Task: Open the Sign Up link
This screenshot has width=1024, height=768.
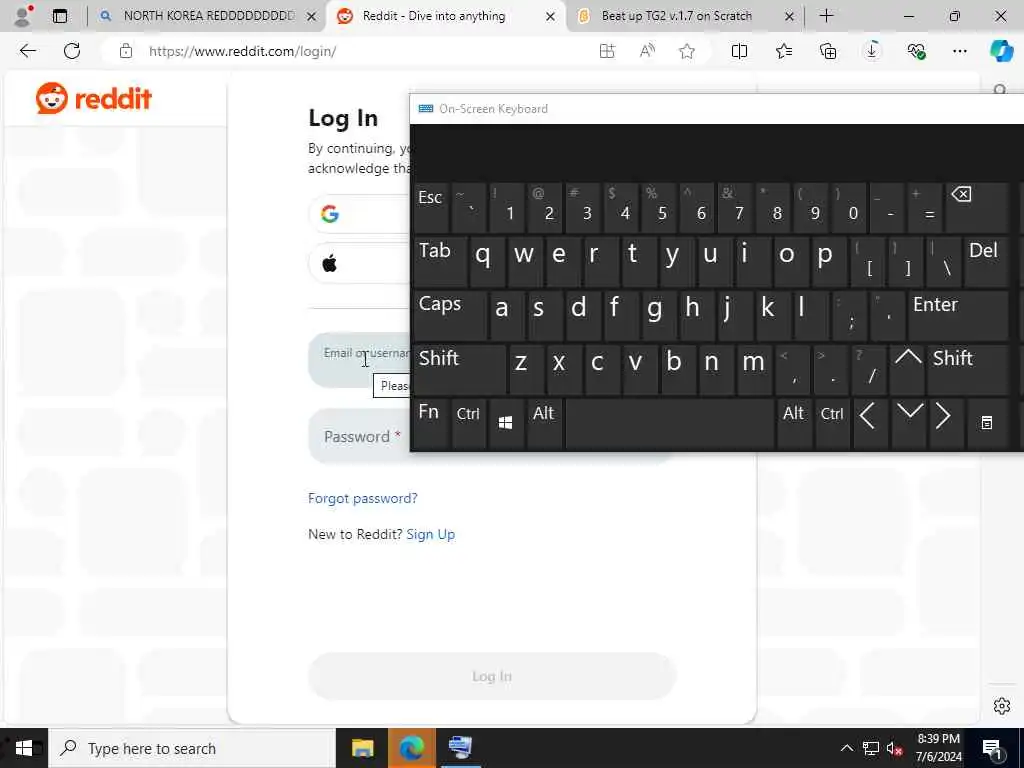Action: (x=430, y=534)
